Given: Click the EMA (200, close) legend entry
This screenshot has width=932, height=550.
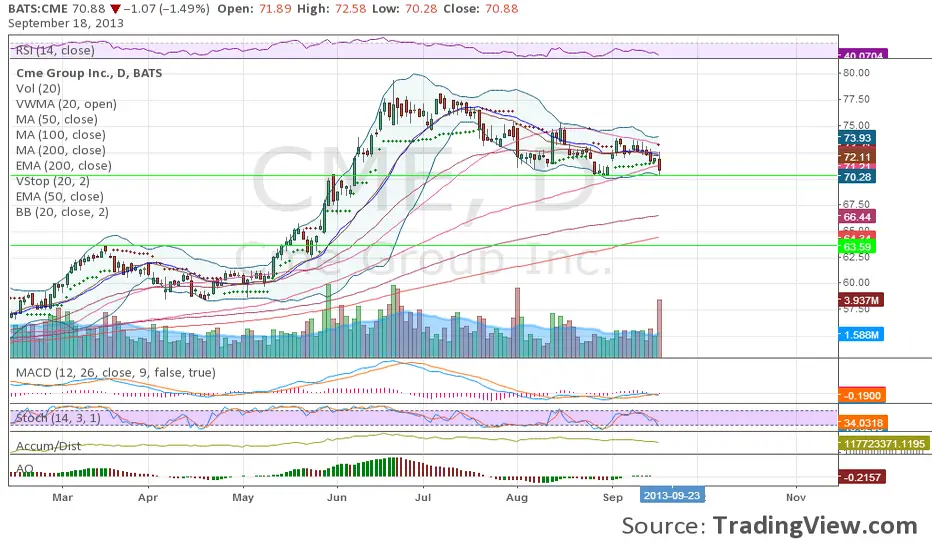Looking at the screenshot, I should (x=64, y=166).
